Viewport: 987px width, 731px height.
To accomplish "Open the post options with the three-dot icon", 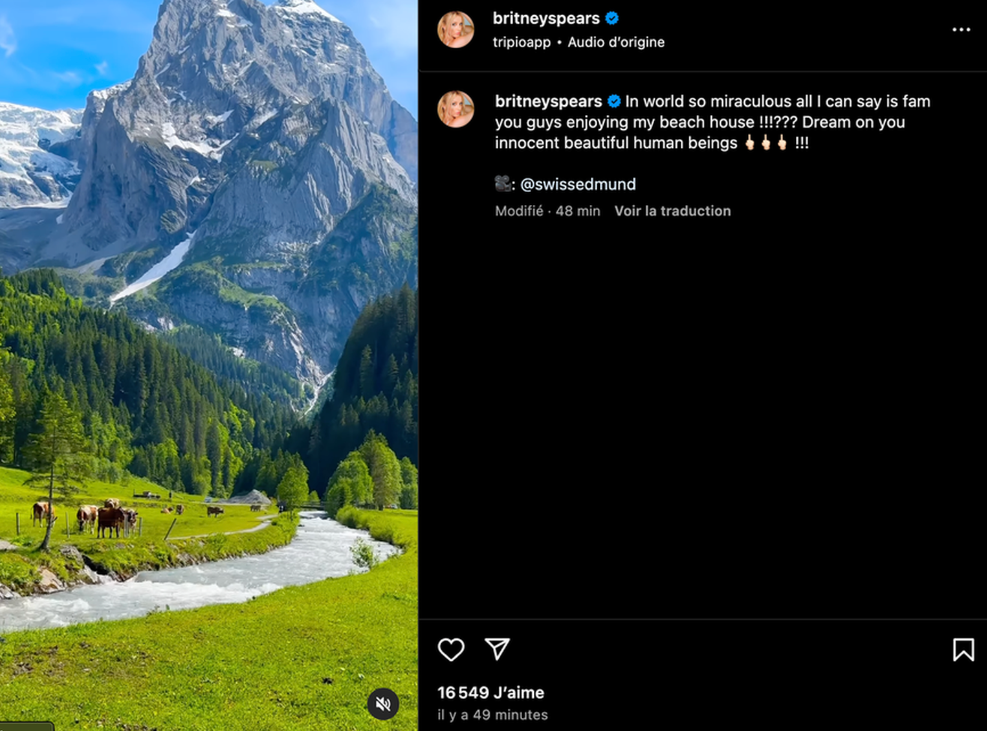I will pyautogui.click(x=961, y=29).
